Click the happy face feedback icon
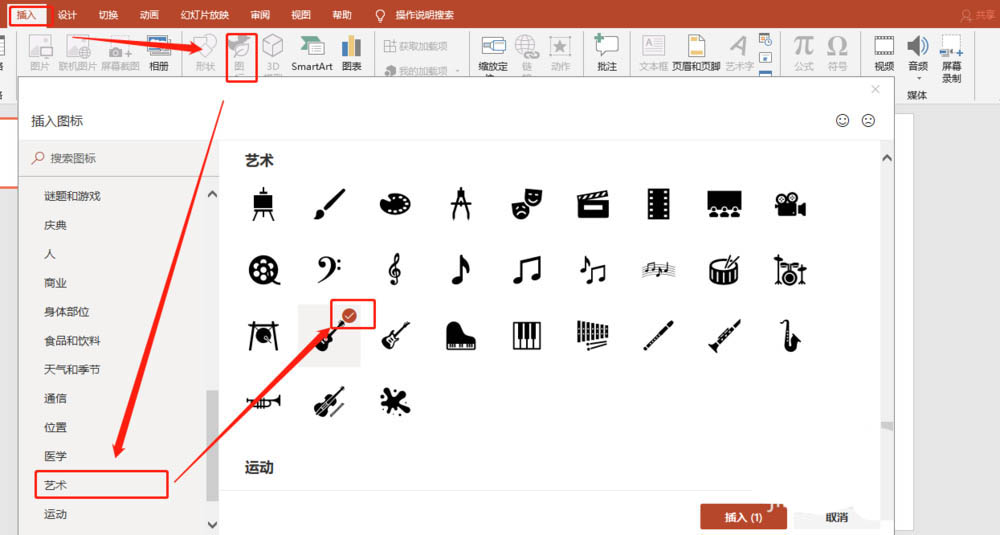1000x535 pixels. pos(842,121)
